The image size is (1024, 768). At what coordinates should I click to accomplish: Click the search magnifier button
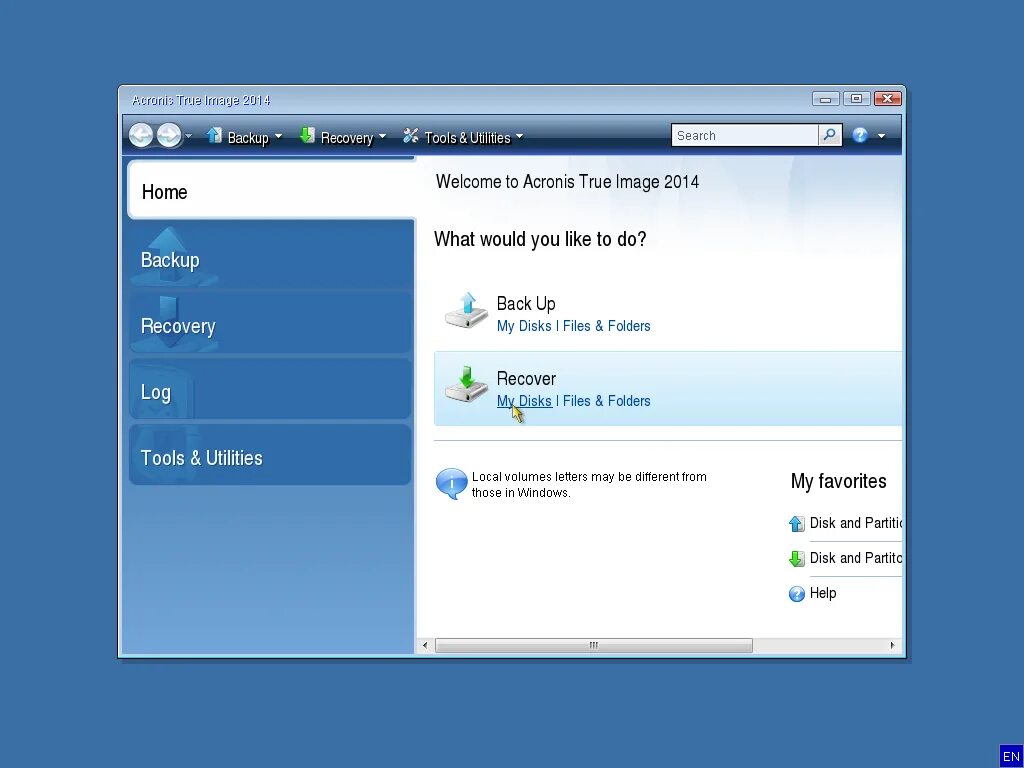829,135
